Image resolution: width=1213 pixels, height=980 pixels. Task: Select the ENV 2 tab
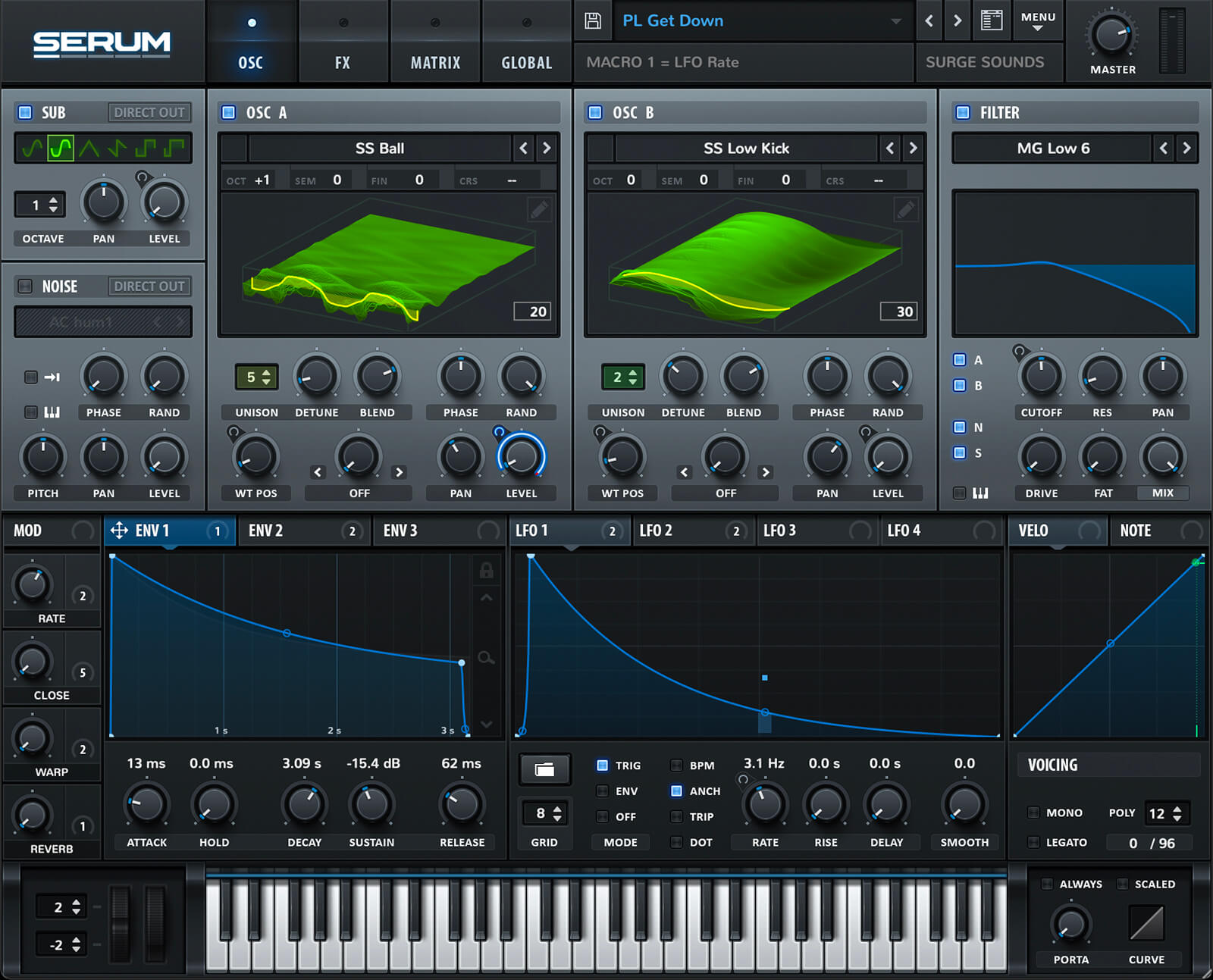pos(304,531)
